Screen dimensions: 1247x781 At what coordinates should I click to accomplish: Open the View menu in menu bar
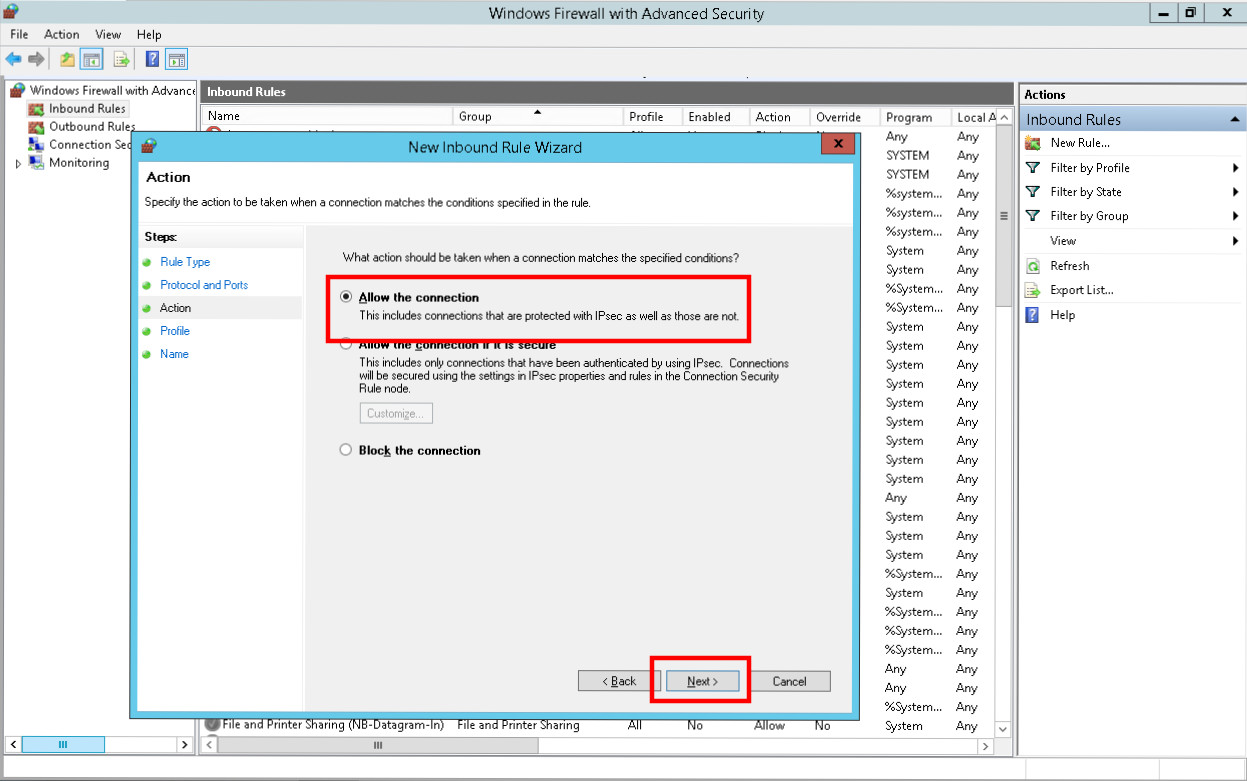coord(108,34)
